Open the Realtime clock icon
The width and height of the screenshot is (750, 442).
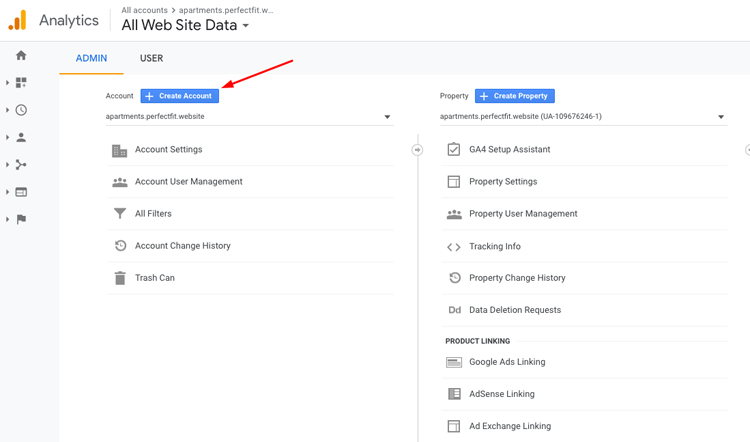[21, 110]
